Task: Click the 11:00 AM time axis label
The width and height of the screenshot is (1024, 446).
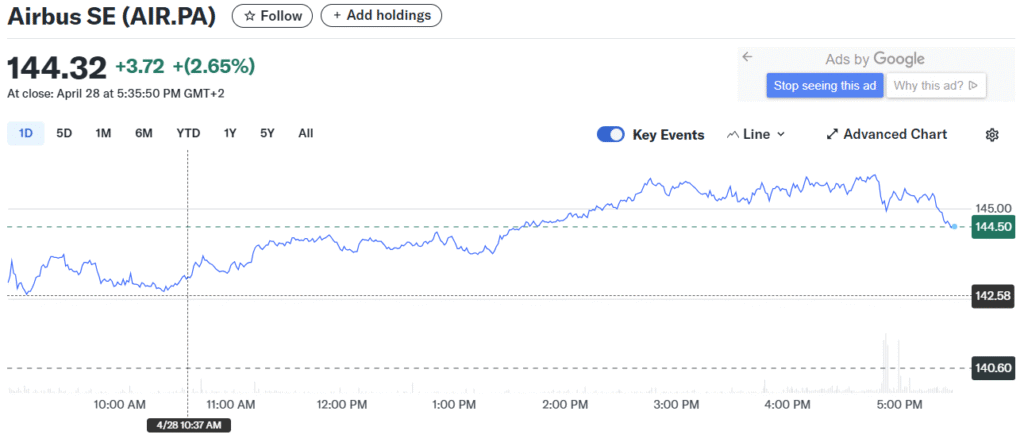Action: [x=230, y=405]
